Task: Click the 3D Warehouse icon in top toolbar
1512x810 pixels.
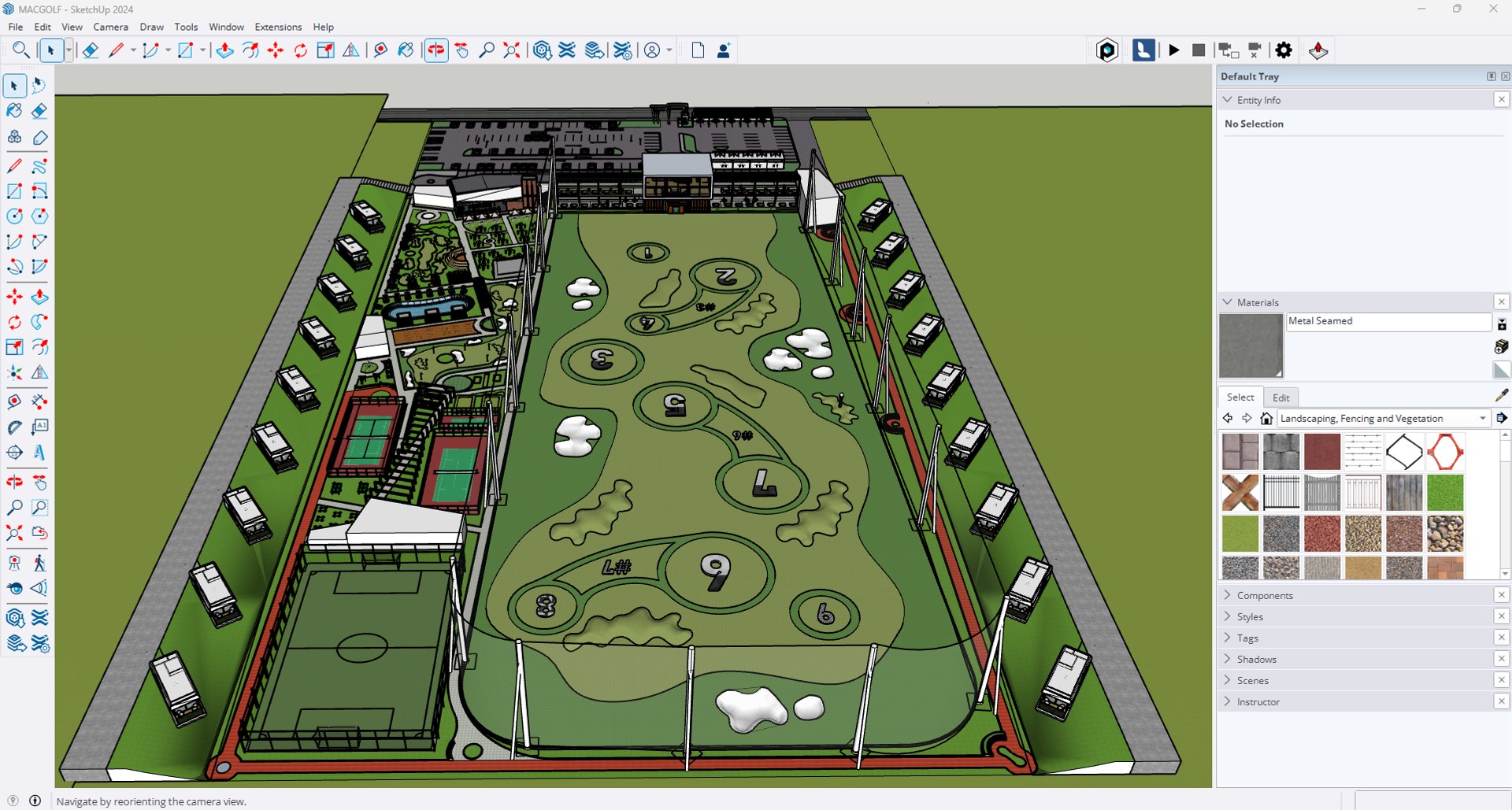Action: (x=542, y=50)
